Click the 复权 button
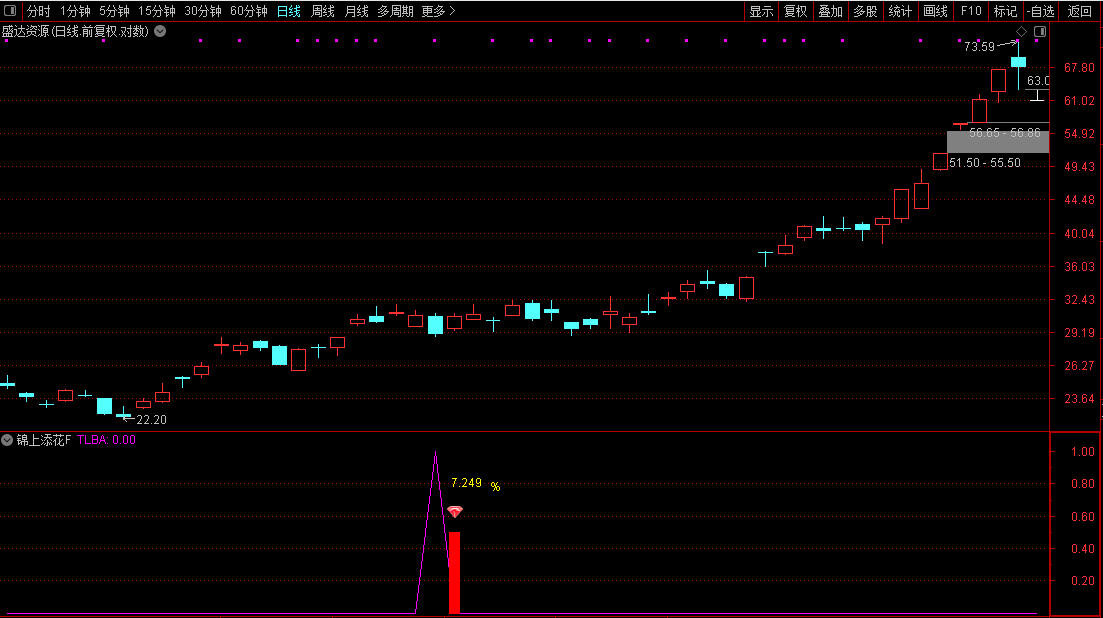The height and width of the screenshot is (618, 1103). point(796,11)
